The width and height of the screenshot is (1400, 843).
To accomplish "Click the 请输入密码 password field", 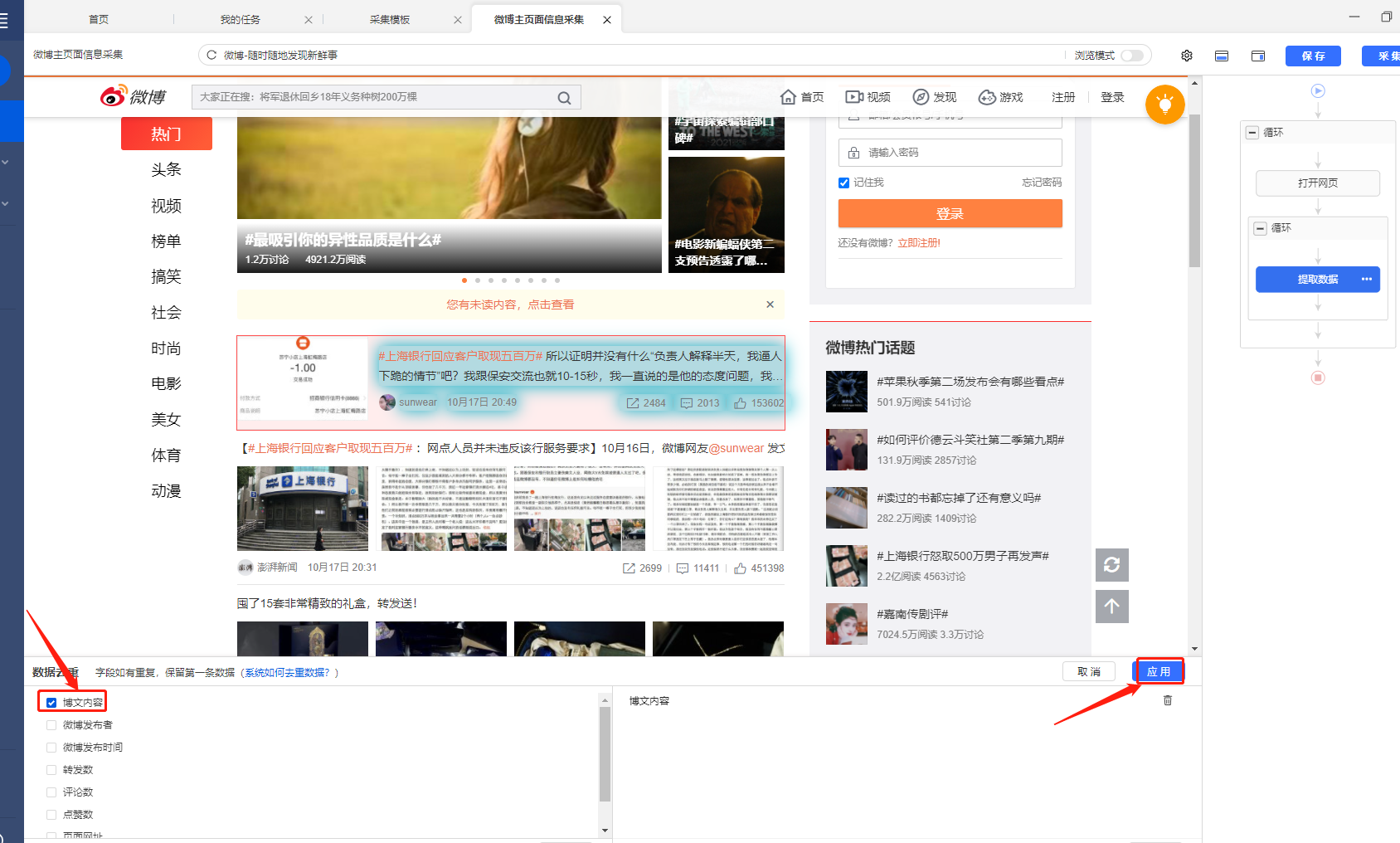I will (950, 153).
